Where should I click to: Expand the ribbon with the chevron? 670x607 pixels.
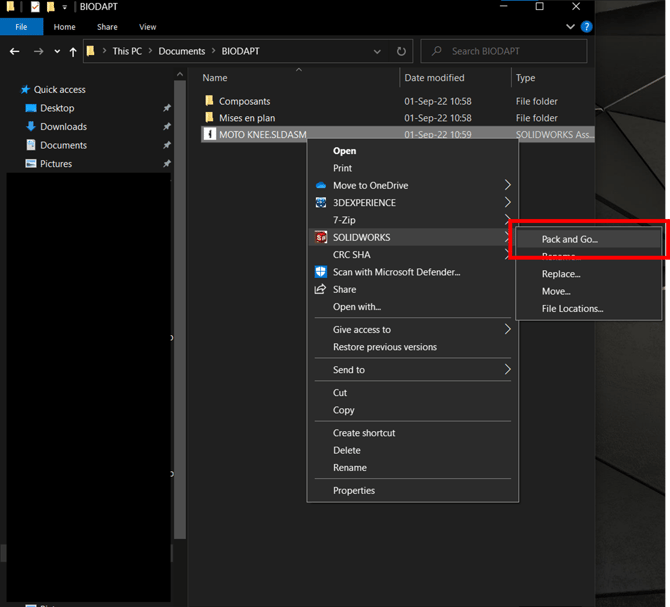point(570,26)
